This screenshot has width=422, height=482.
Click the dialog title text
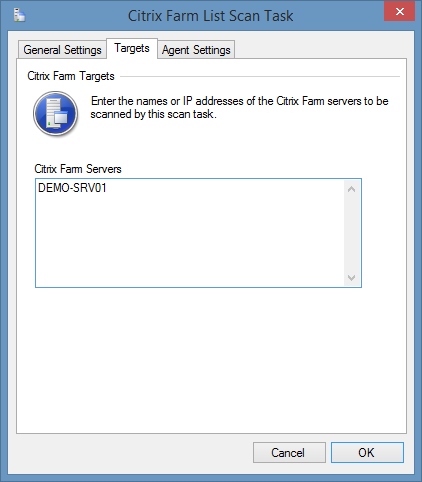coord(211,16)
